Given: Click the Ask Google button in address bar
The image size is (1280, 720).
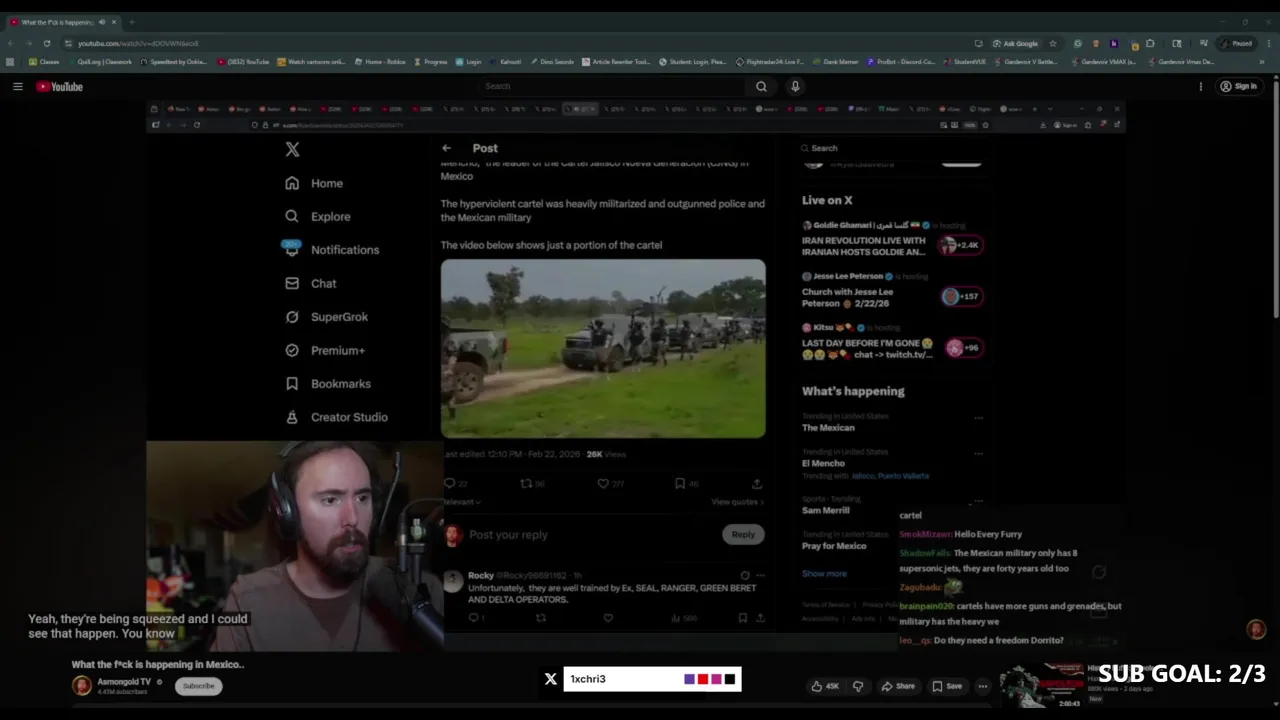Looking at the screenshot, I should [x=1016, y=44].
